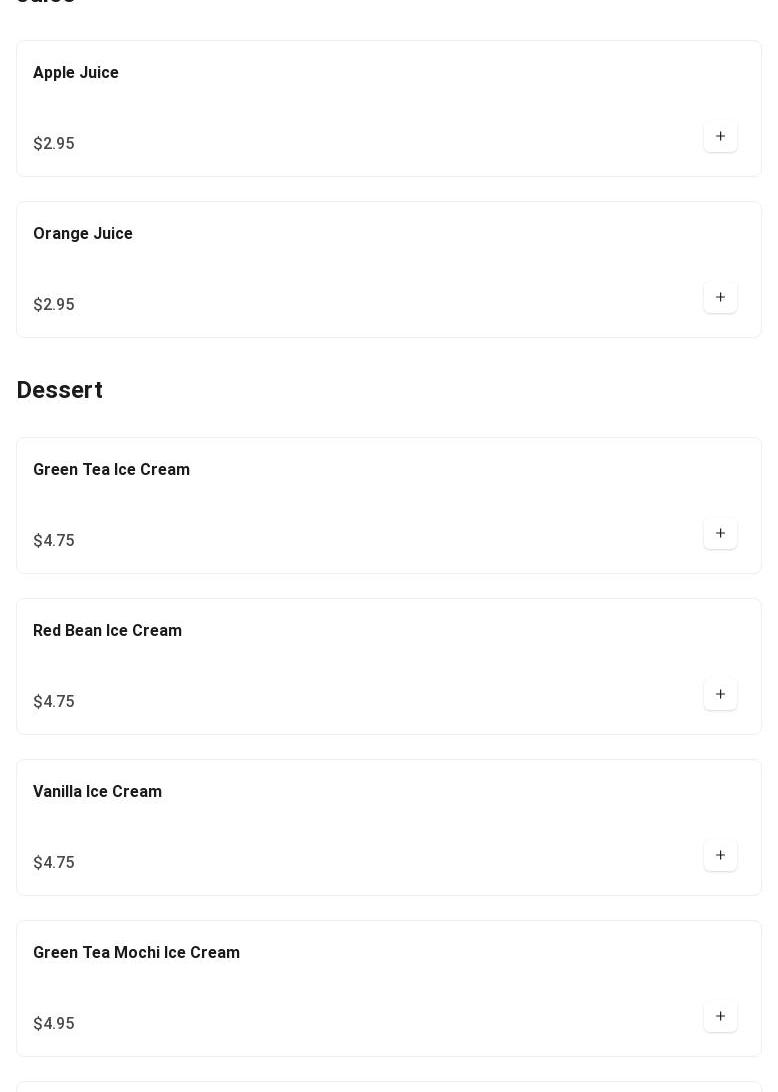Click the $2.95 price under Orange Juice
This screenshot has width=778, height=1092.
click(54, 304)
